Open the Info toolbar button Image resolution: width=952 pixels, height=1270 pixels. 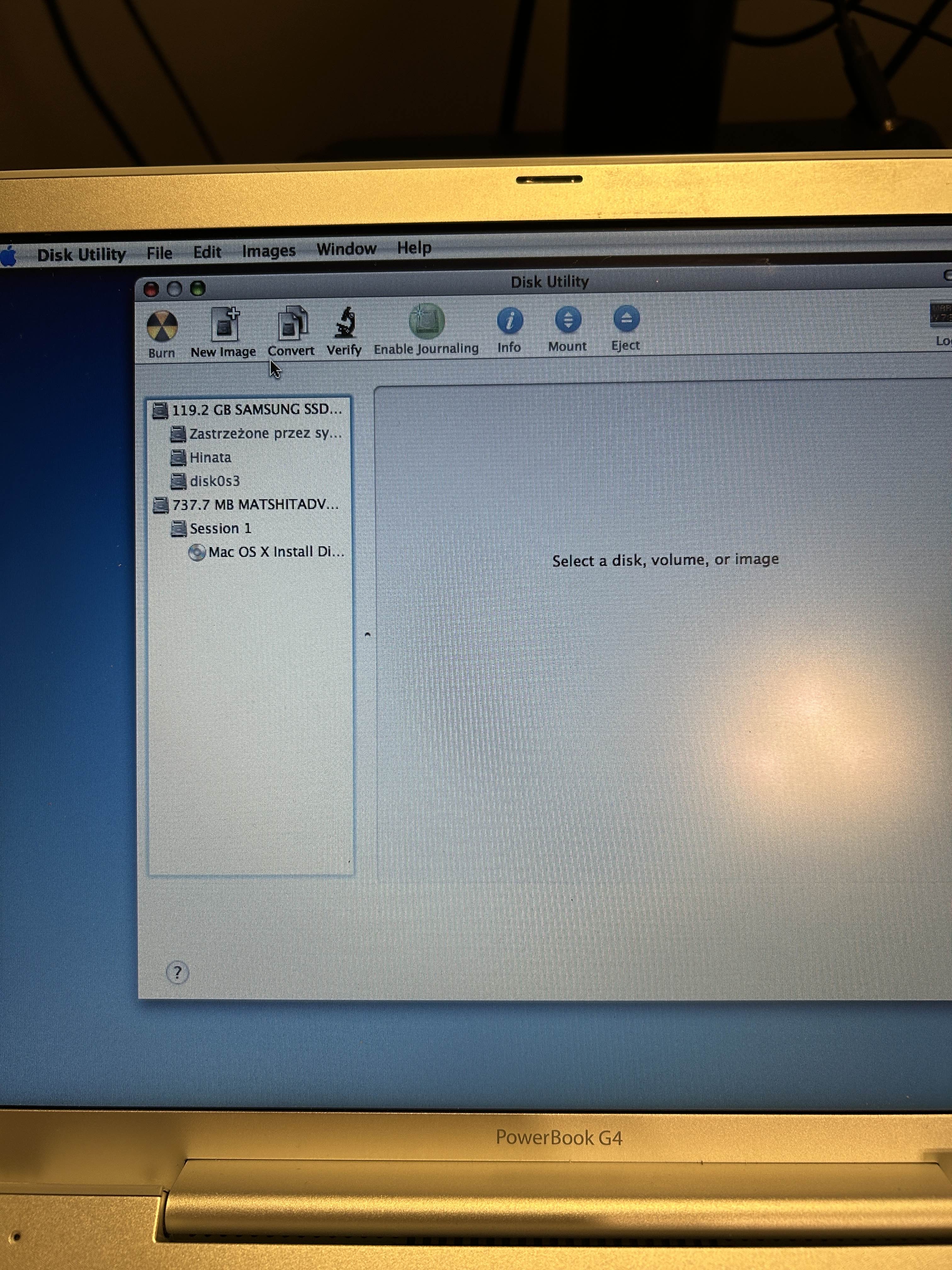[510, 320]
